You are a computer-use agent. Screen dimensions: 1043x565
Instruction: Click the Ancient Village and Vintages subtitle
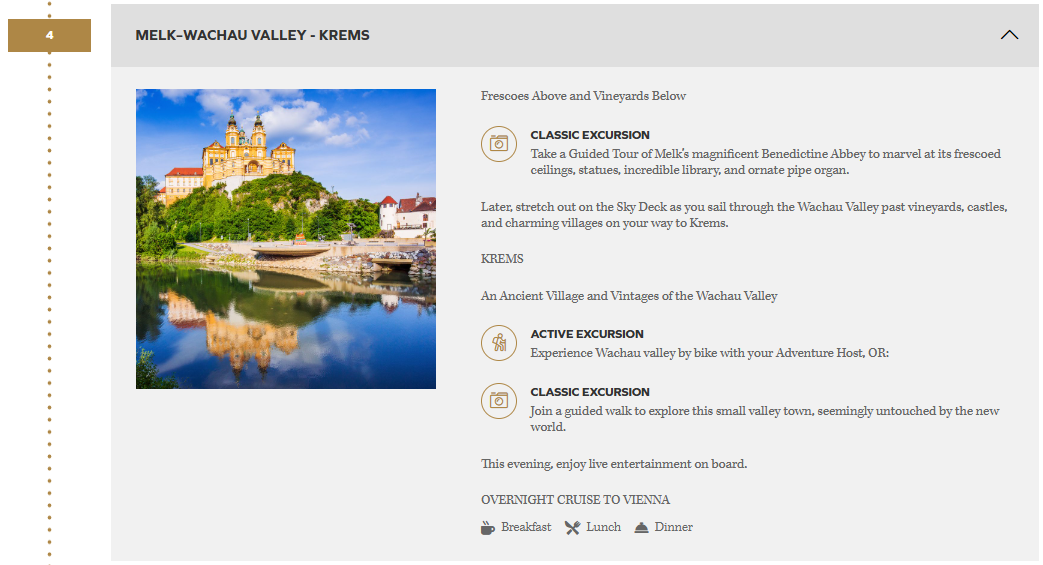coord(629,296)
